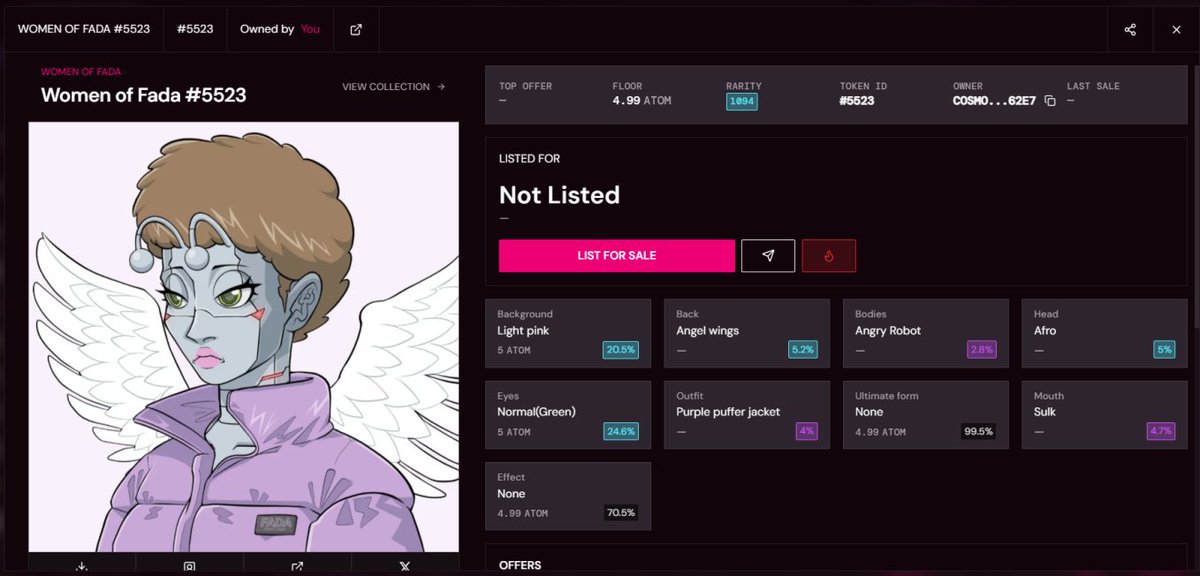Open the Head Afro trait card
The height and width of the screenshot is (576, 1200).
1104,333
